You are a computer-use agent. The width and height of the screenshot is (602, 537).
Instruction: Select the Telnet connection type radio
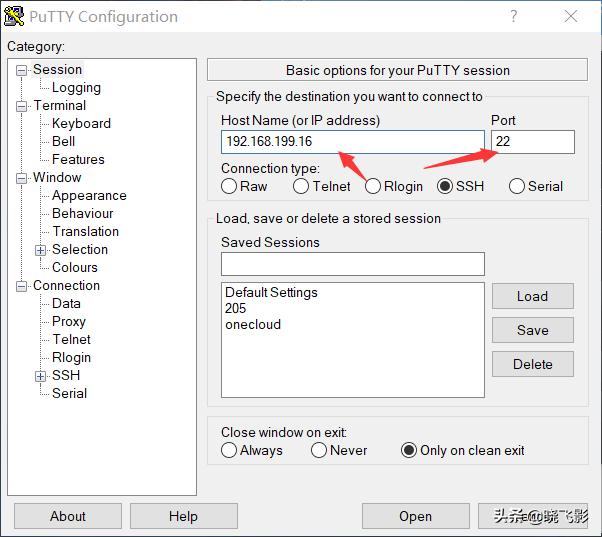pos(301,187)
